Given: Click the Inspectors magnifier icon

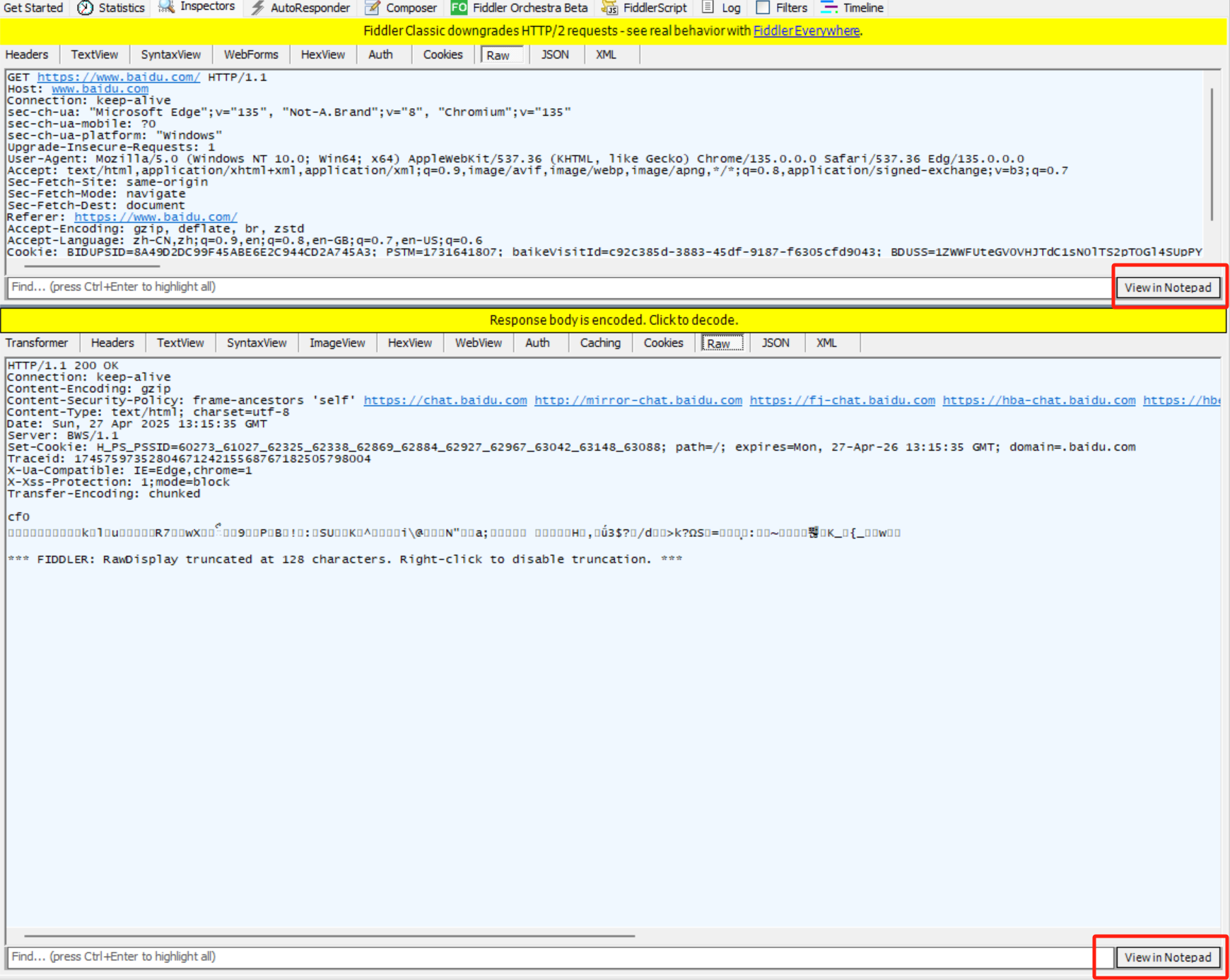Looking at the screenshot, I should pyautogui.click(x=166, y=7).
